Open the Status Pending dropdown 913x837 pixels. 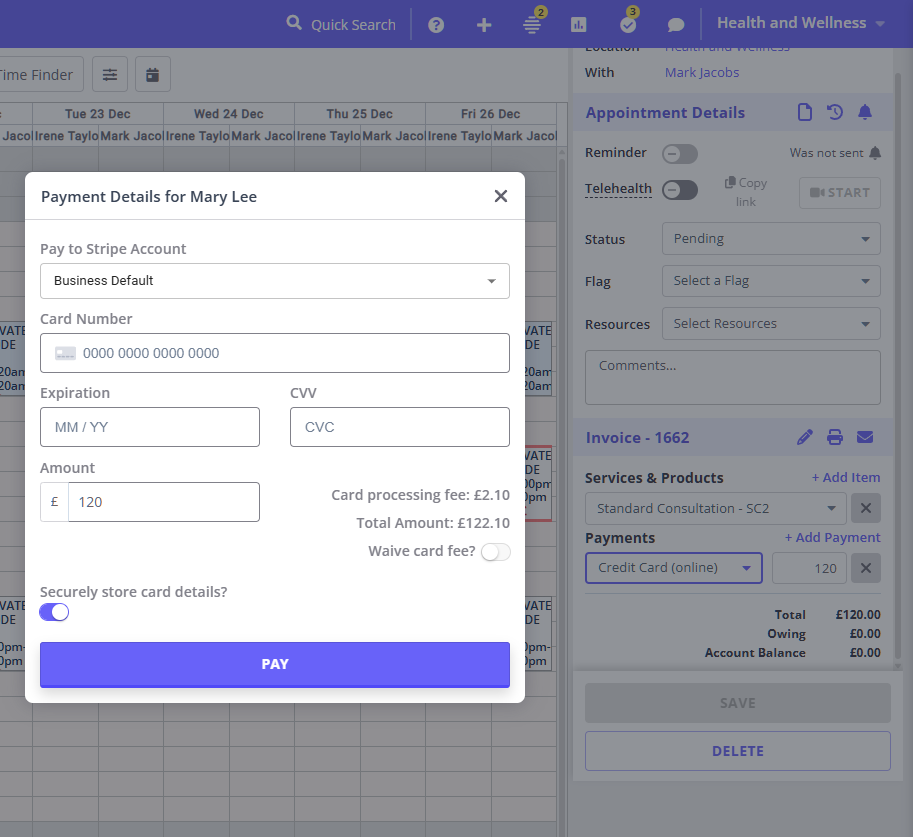click(770, 239)
